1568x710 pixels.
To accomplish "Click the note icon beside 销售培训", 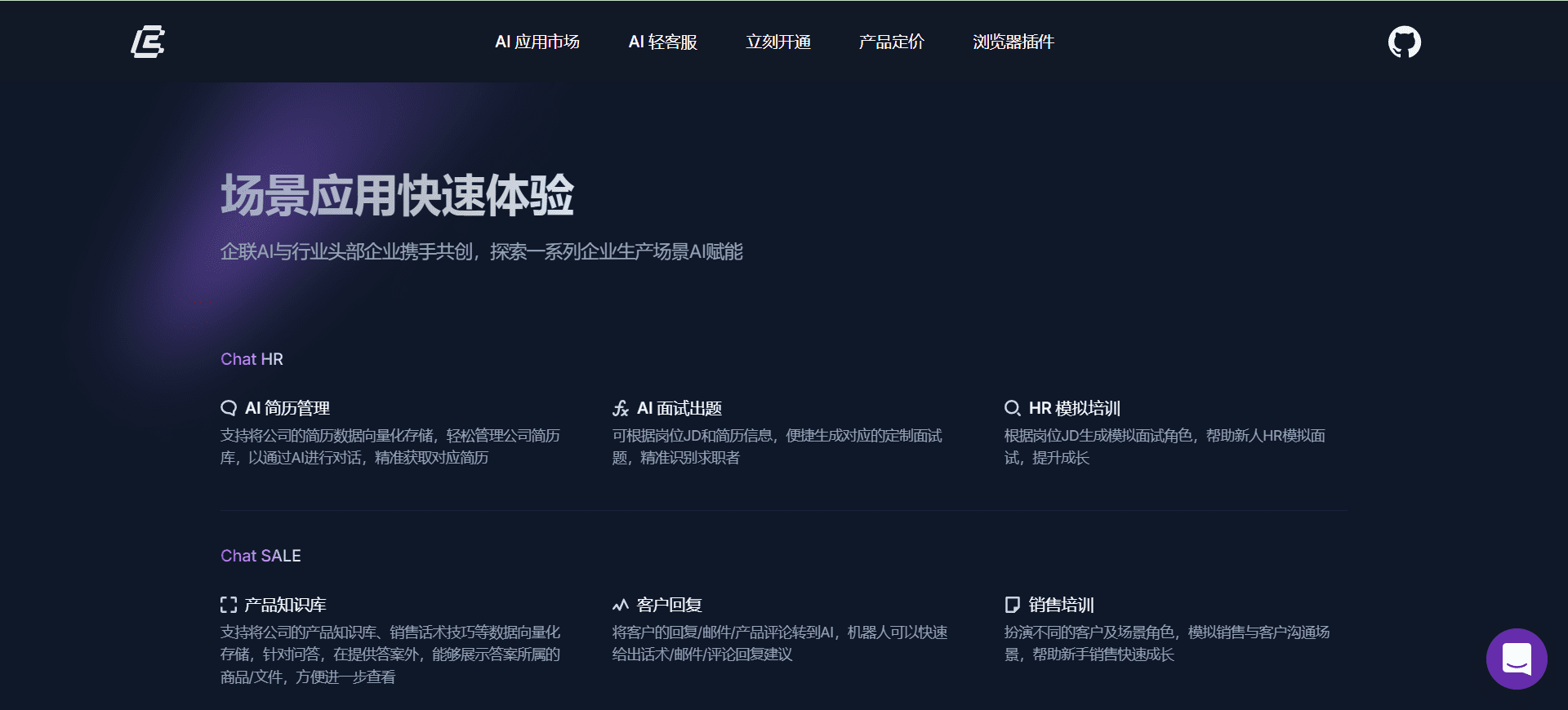I will click(x=1013, y=605).
